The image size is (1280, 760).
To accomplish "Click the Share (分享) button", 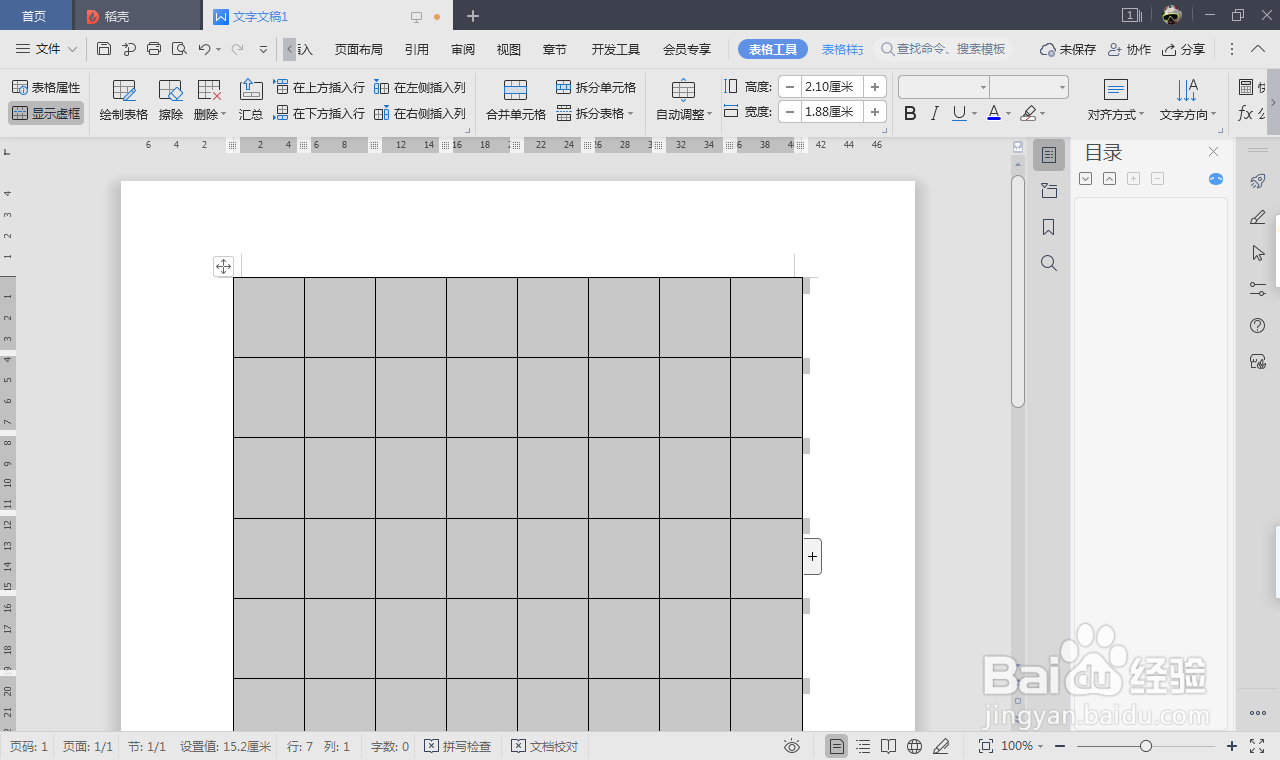I will [1183, 49].
